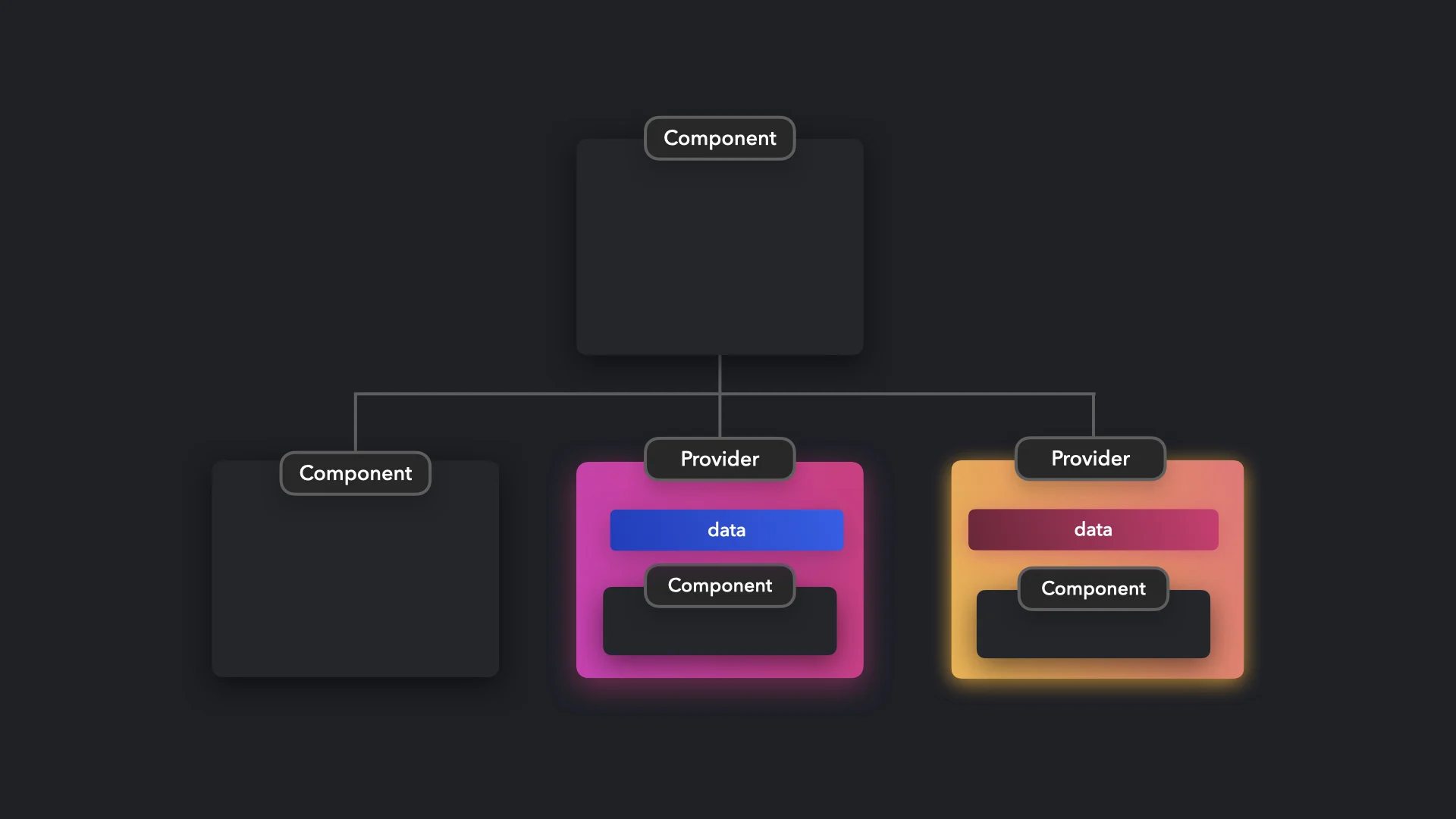This screenshot has width=1456, height=819.
Task: Select the pink Provider label
Action: 719,459
